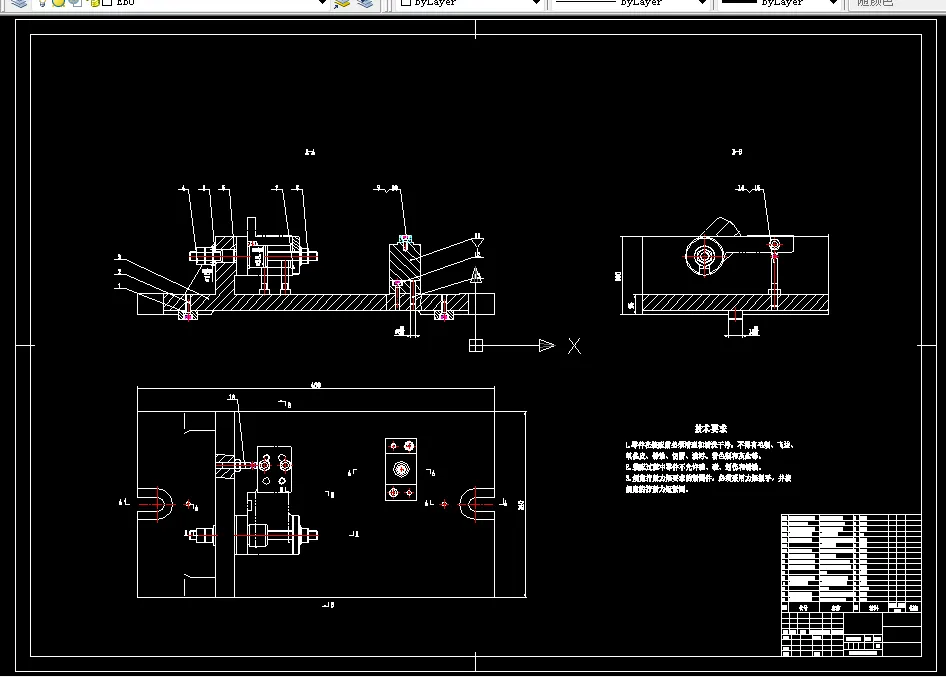Open the lineweight ByLayer dropdown

[778, 3]
